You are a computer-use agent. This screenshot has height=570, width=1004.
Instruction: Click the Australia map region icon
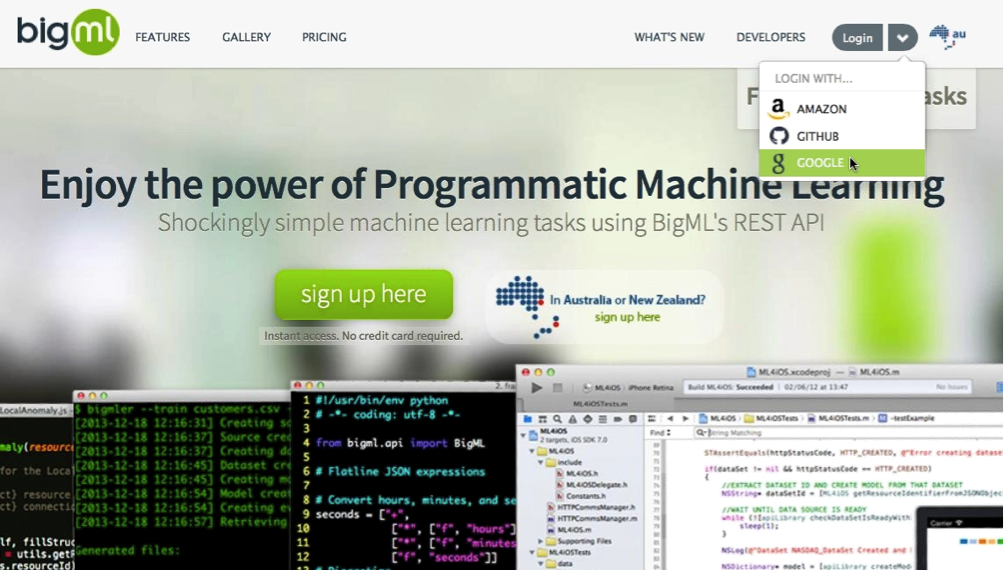point(946,37)
